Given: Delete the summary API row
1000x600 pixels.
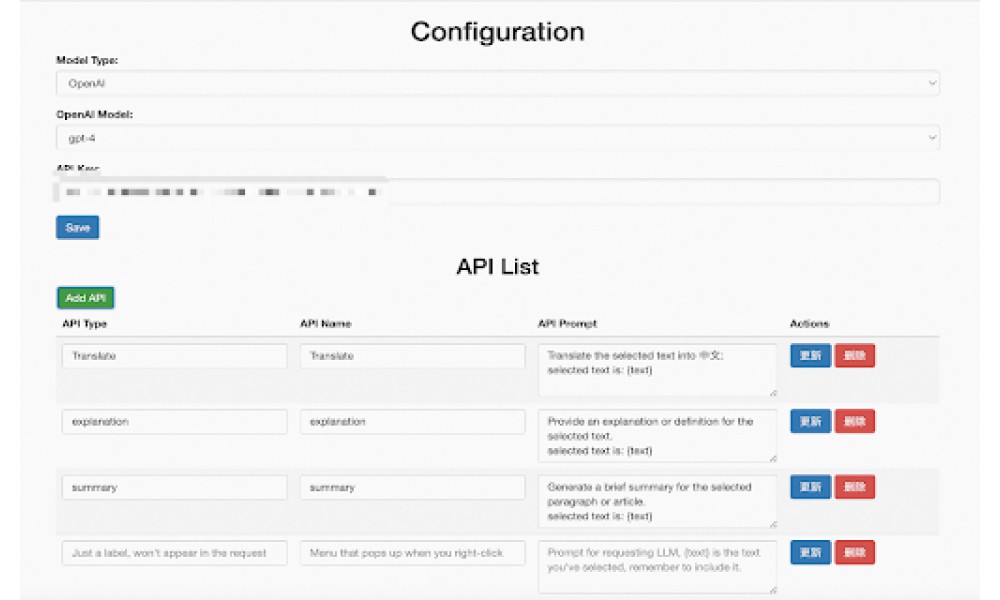Looking at the screenshot, I should [x=855, y=487].
